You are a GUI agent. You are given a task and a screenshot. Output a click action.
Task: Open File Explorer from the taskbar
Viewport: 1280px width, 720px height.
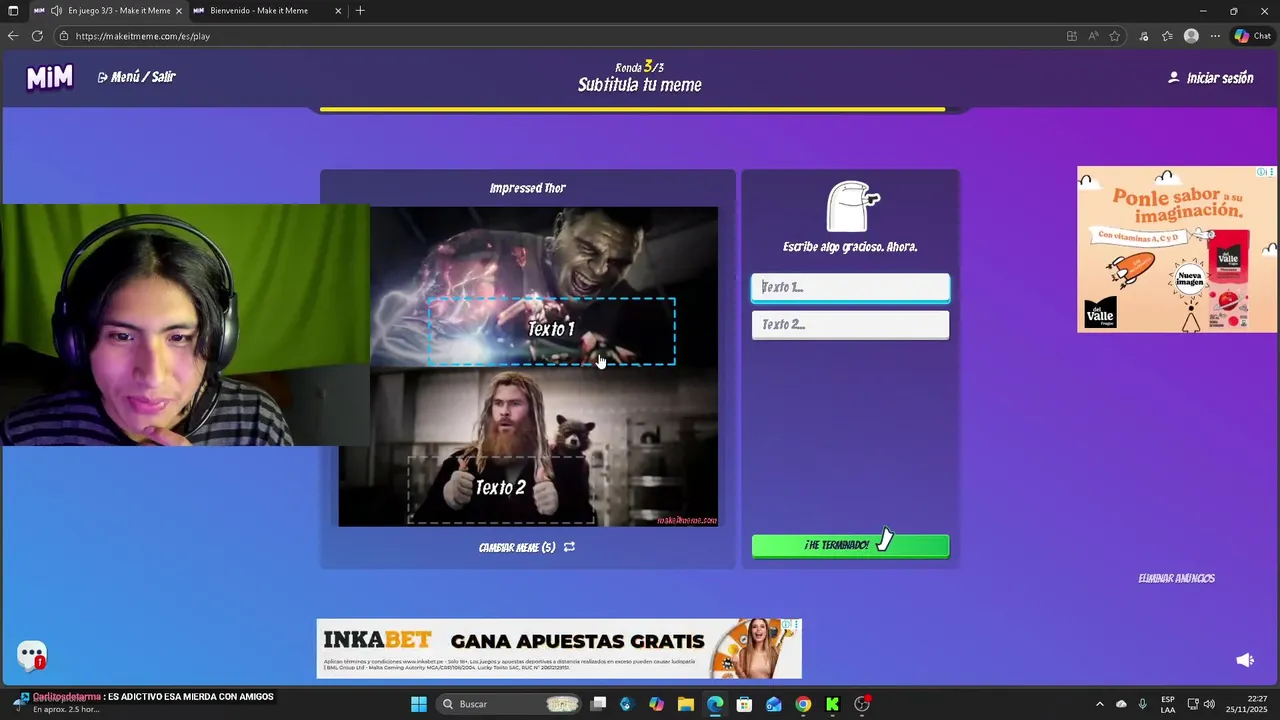pos(685,704)
